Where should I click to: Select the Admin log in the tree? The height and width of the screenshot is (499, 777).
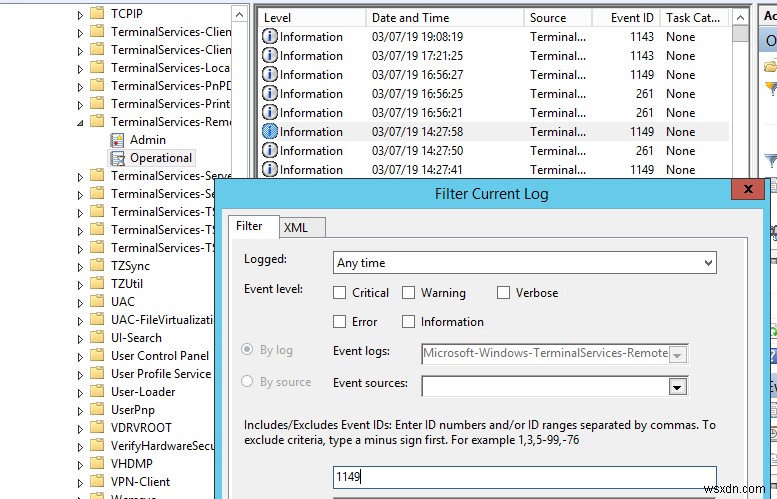point(148,140)
